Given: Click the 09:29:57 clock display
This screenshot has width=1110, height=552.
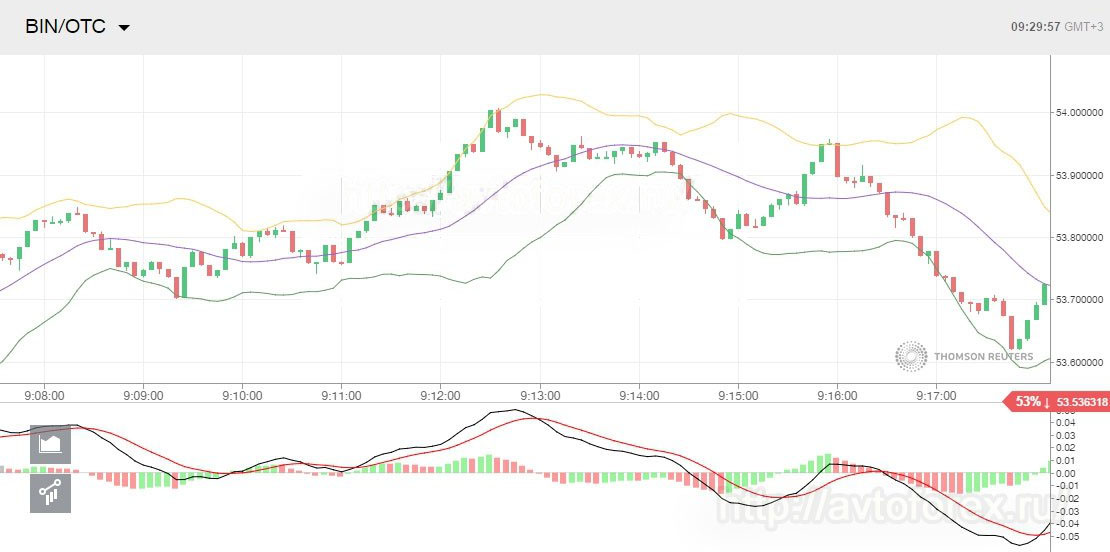Looking at the screenshot, I should point(1035,27).
